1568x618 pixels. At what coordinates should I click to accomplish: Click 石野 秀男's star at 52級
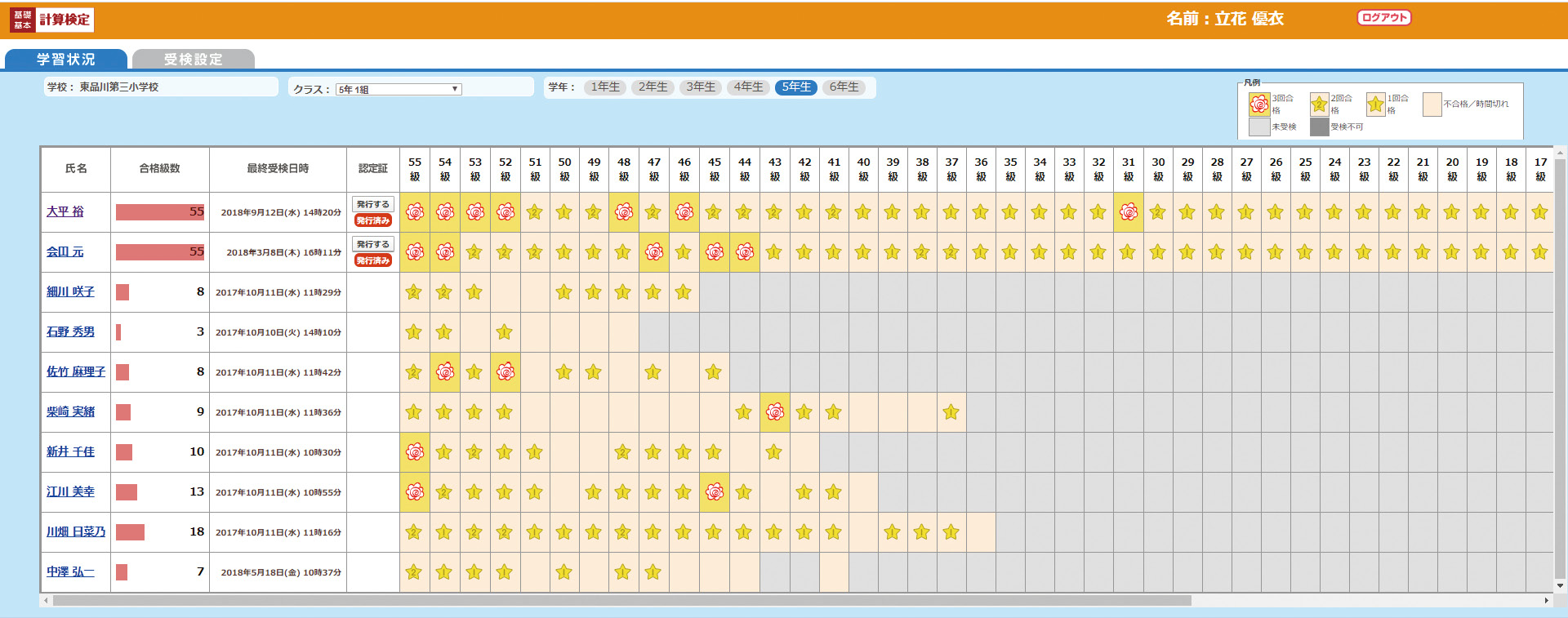[x=505, y=332]
